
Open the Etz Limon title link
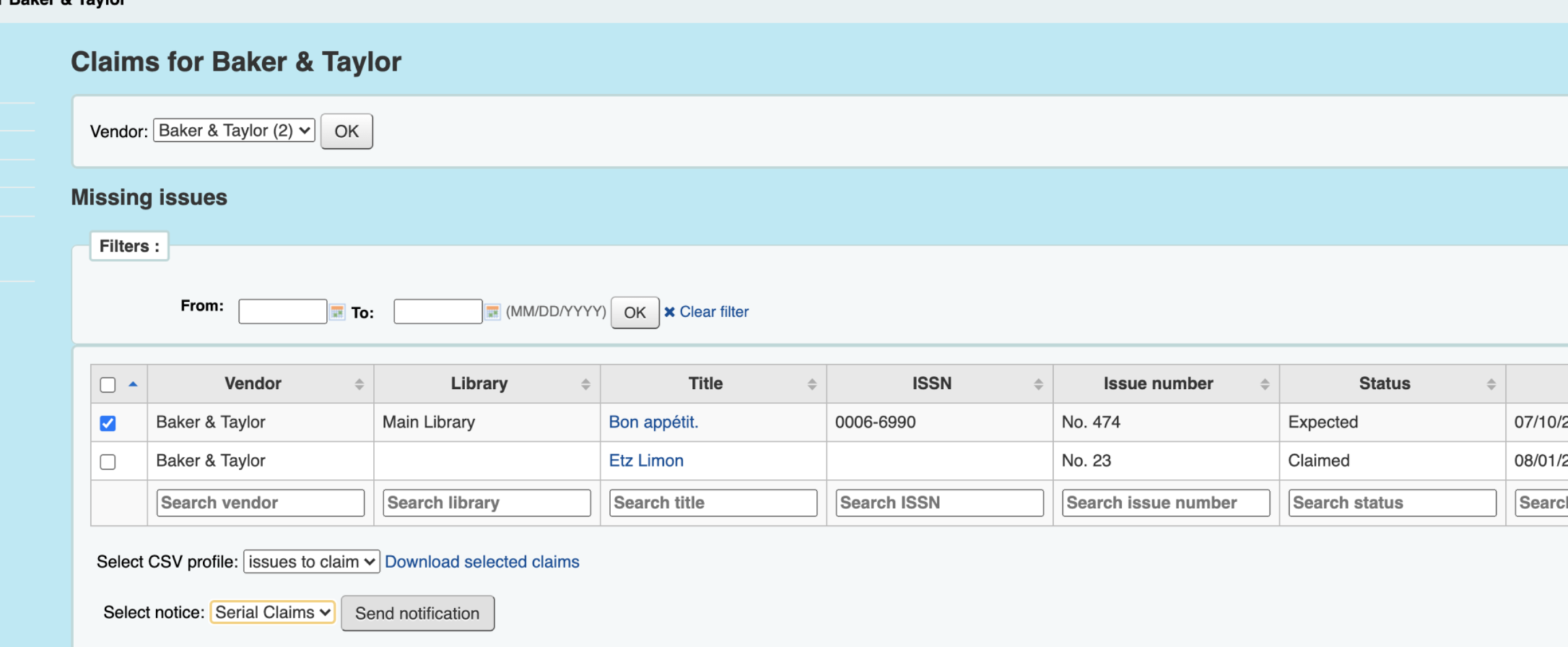click(646, 461)
